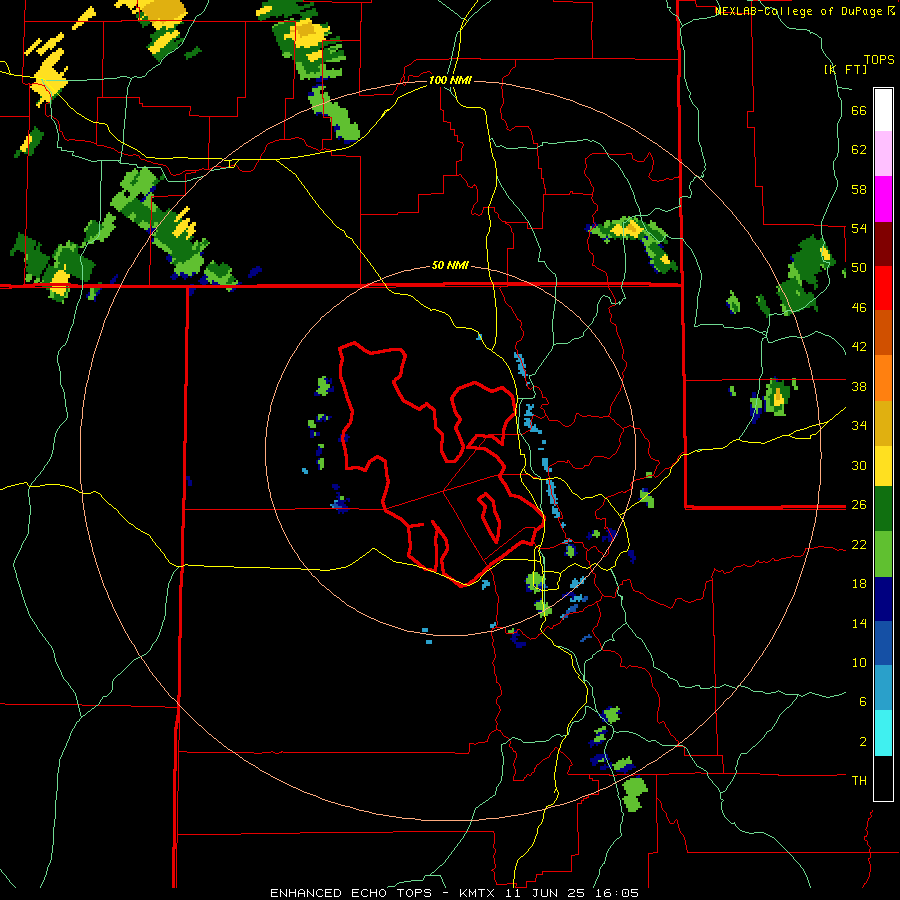Click the bright red legend swatch near 46-50
Viewport: 900px width, 900px height.
pos(883,288)
